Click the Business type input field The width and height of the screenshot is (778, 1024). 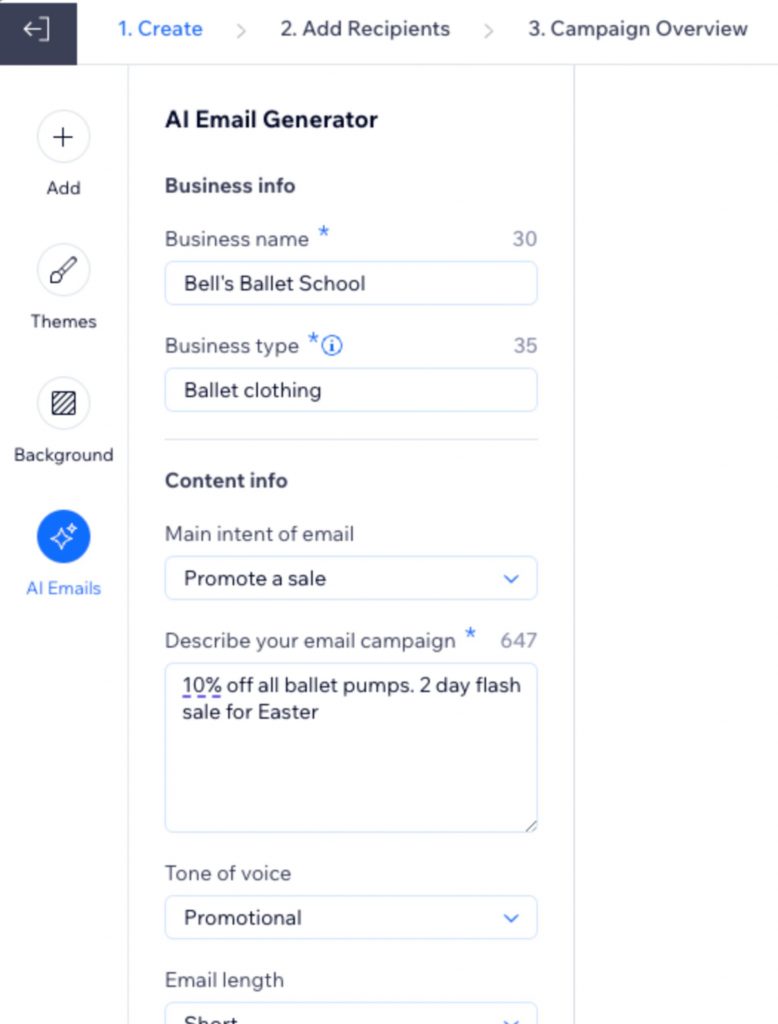click(350, 390)
